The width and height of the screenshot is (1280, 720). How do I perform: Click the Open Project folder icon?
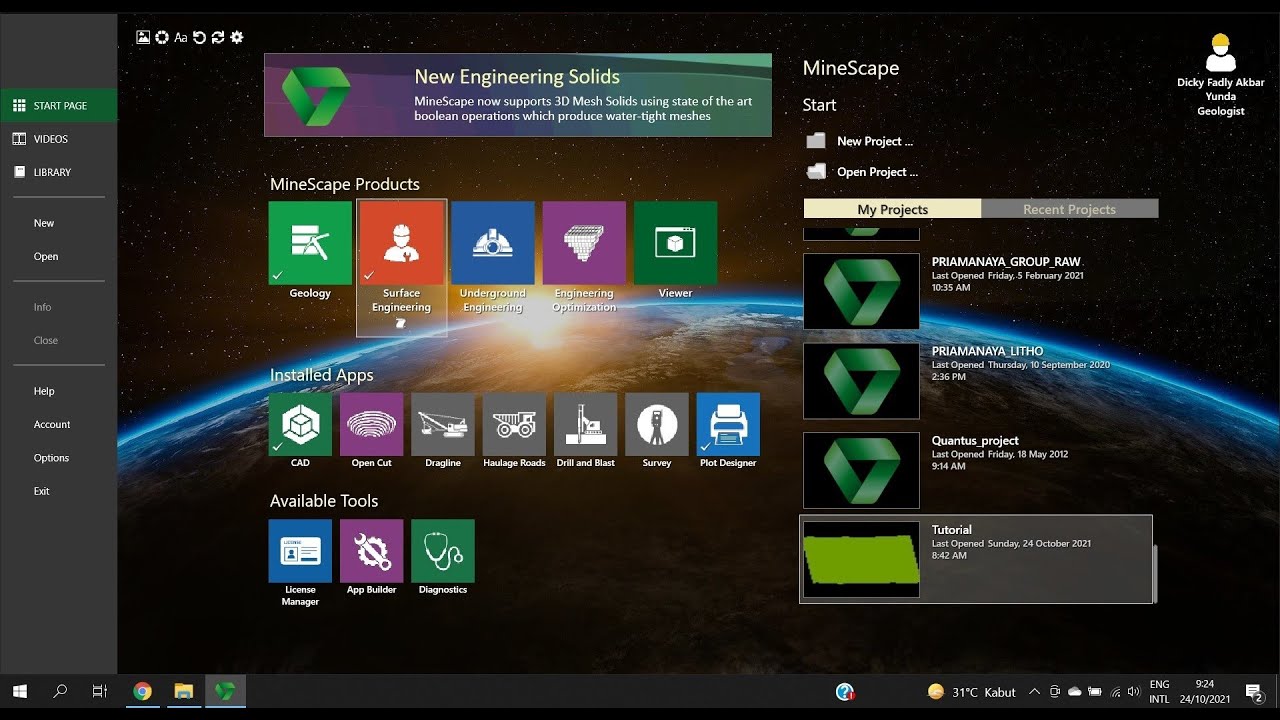point(816,171)
